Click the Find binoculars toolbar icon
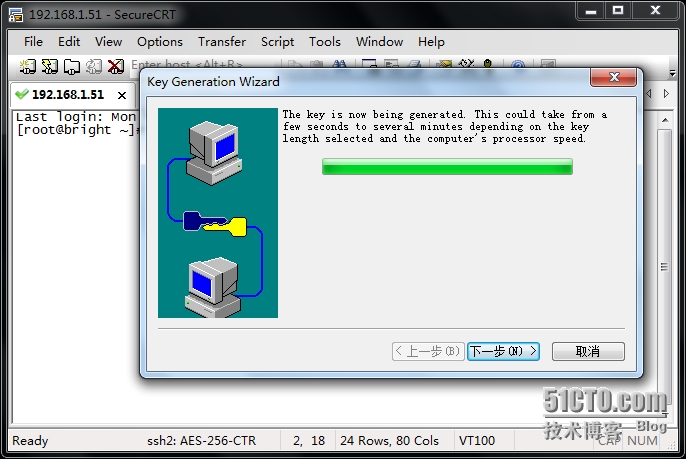The image size is (686, 459). click(x=340, y=64)
